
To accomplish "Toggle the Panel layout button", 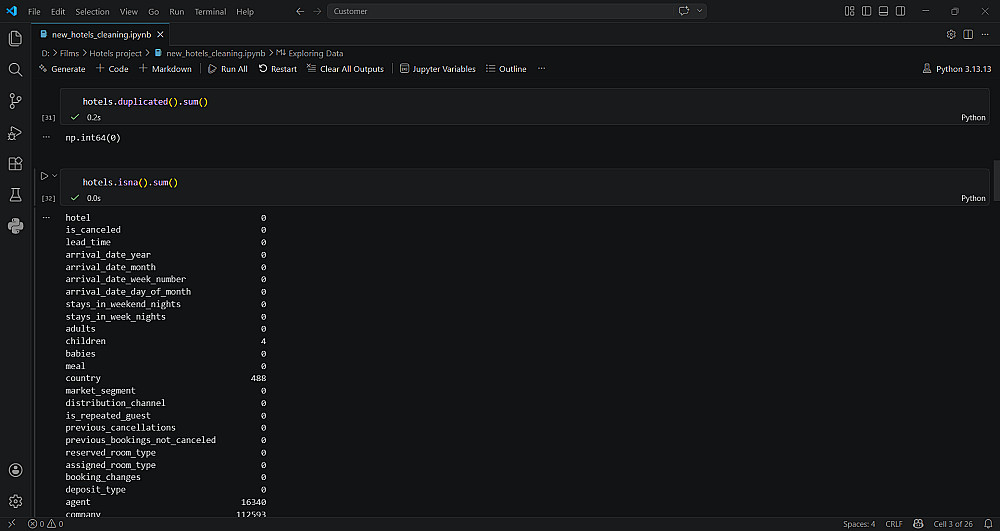I will 883,11.
